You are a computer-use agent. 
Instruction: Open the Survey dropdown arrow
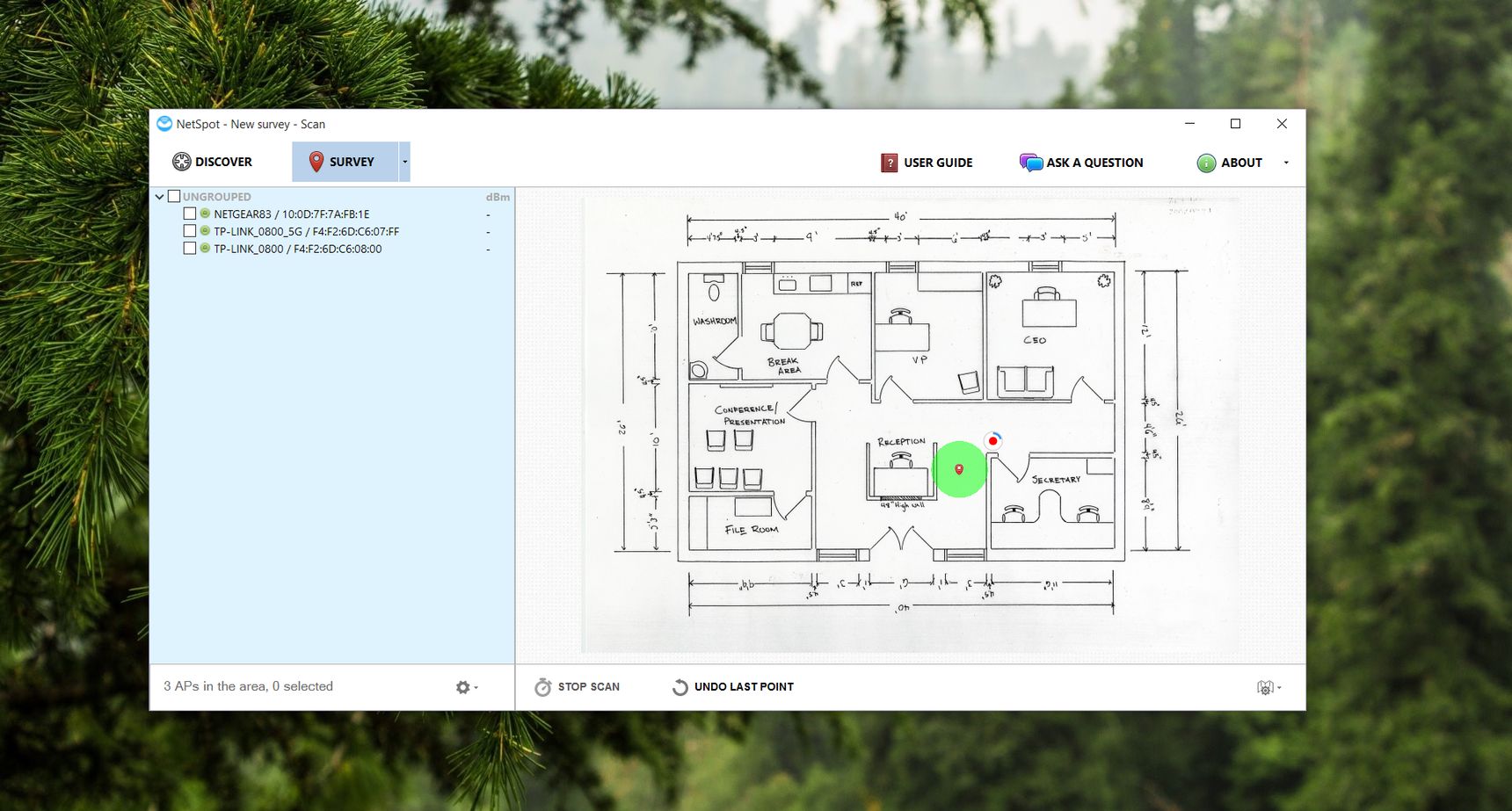(x=405, y=162)
